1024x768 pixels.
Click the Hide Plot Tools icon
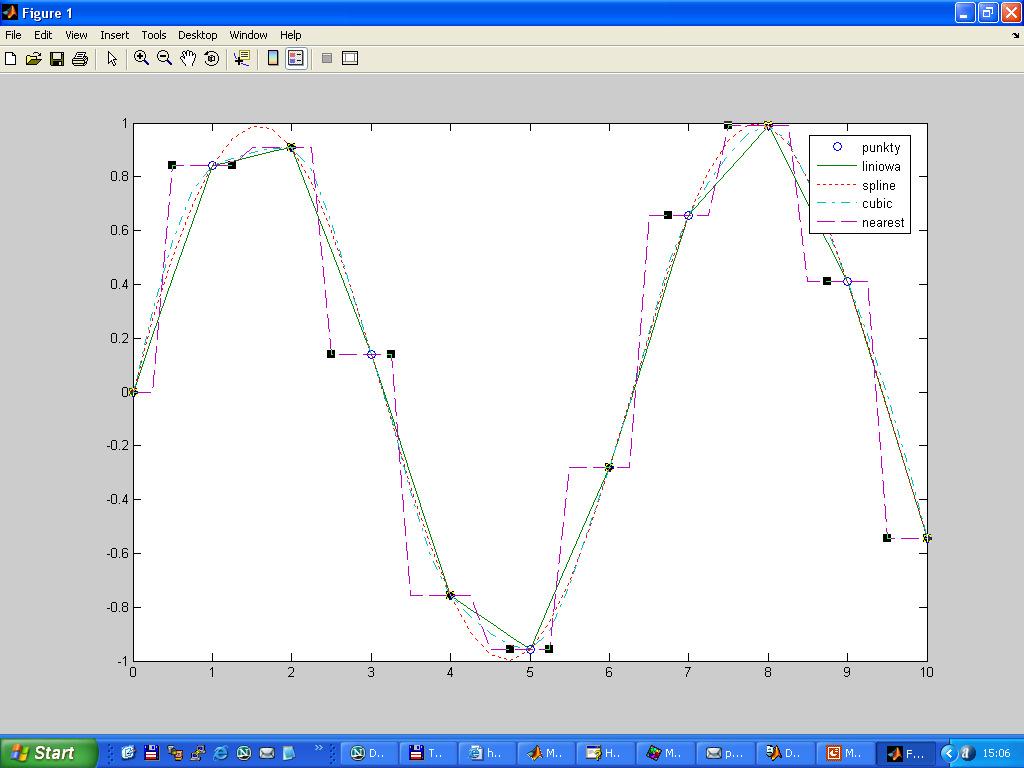point(327,58)
